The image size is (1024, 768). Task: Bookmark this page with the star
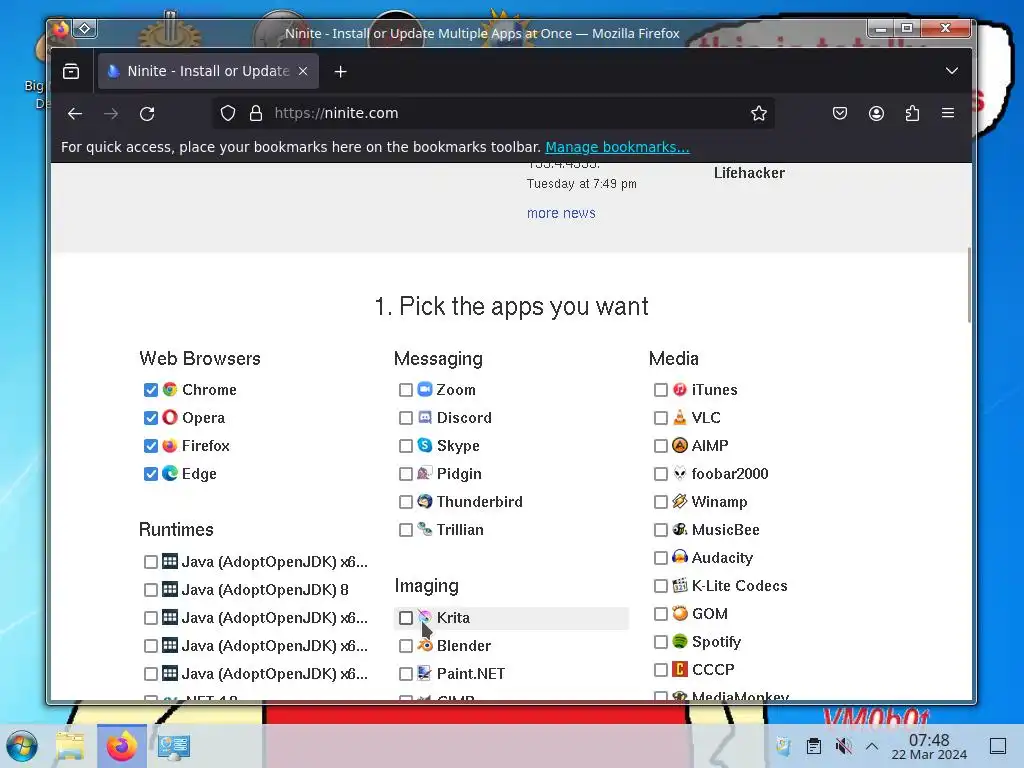coord(758,114)
